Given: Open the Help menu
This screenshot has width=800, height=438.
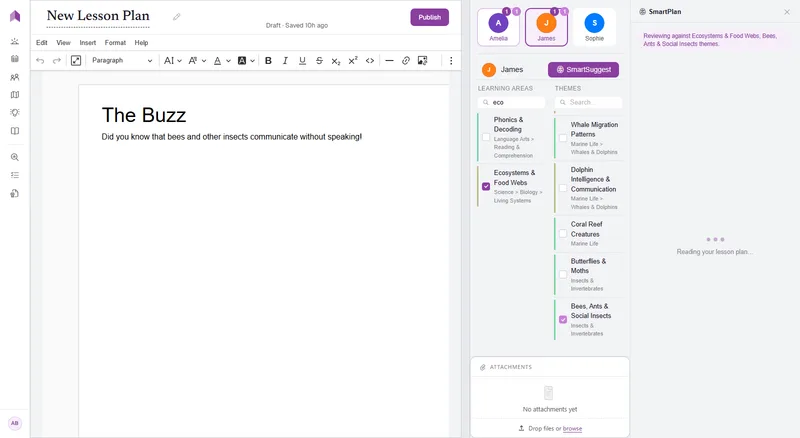Looking at the screenshot, I should click(141, 43).
